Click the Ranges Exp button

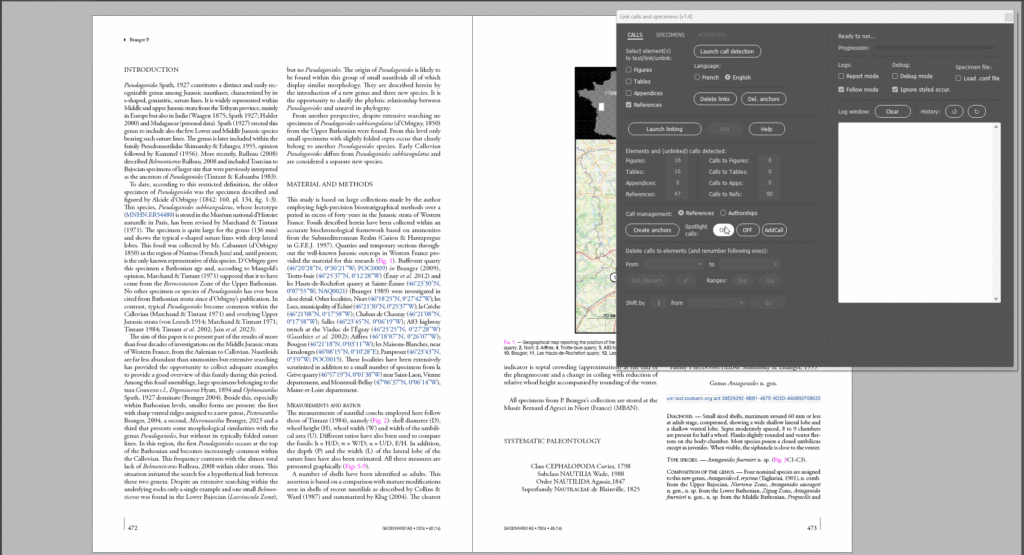click(x=743, y=280)
